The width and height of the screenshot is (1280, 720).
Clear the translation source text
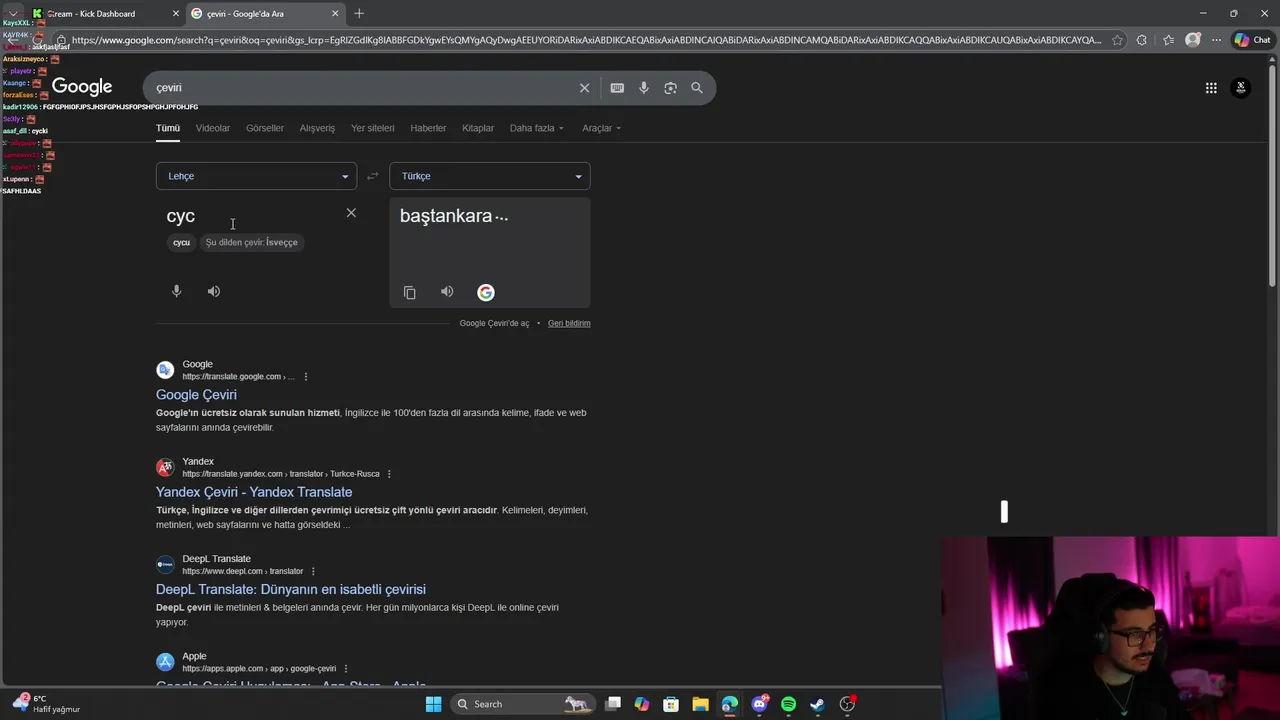(x=351, y=213)
